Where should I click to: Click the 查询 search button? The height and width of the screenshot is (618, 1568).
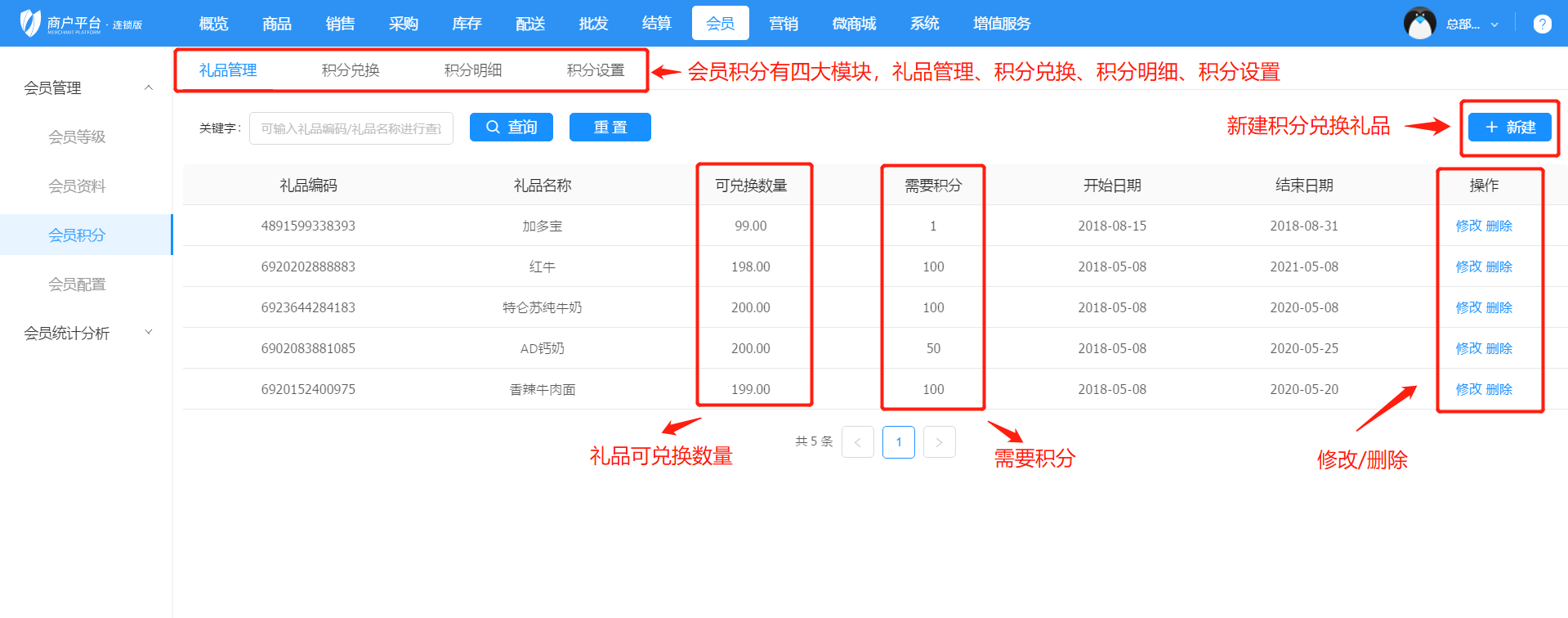(511, 128)
